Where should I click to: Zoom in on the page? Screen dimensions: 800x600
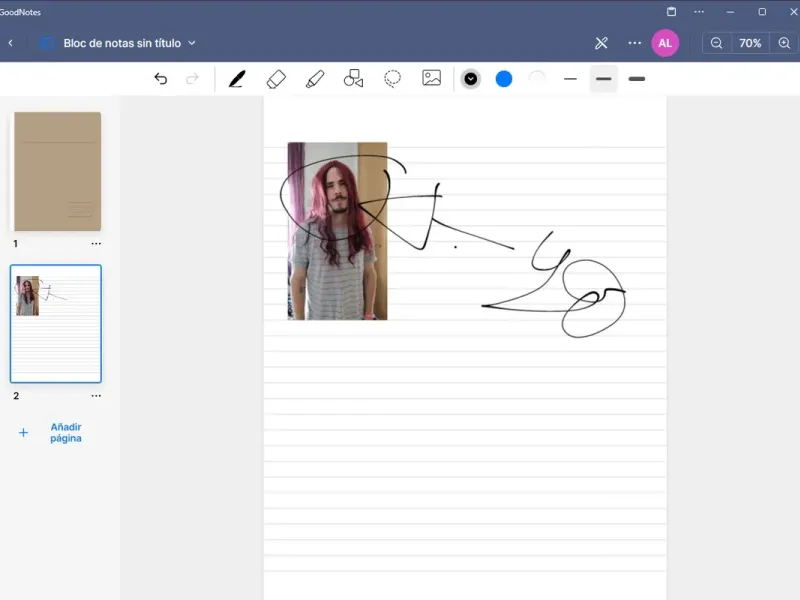(784, 43)
